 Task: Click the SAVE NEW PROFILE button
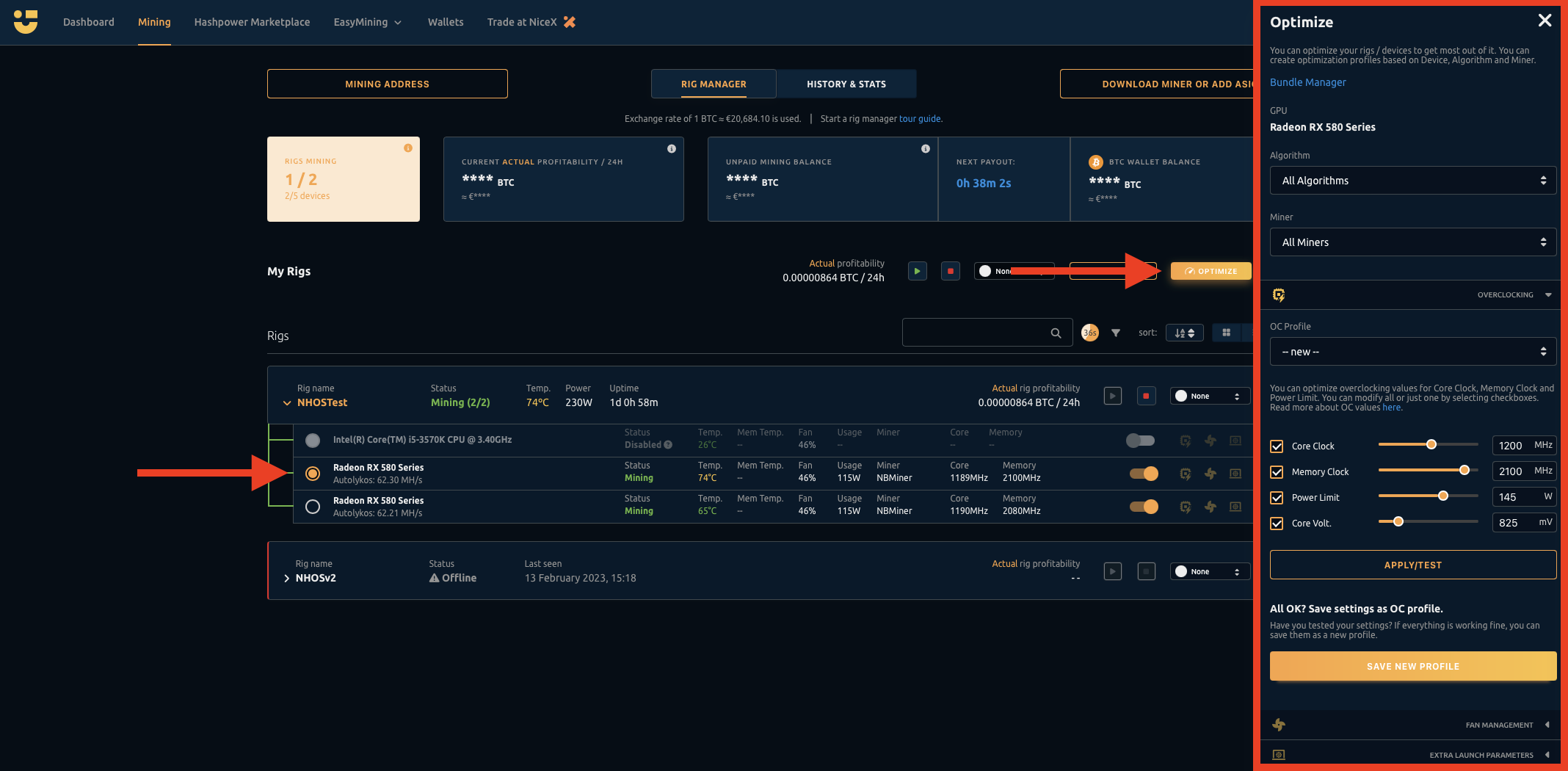click(1412, 666)
